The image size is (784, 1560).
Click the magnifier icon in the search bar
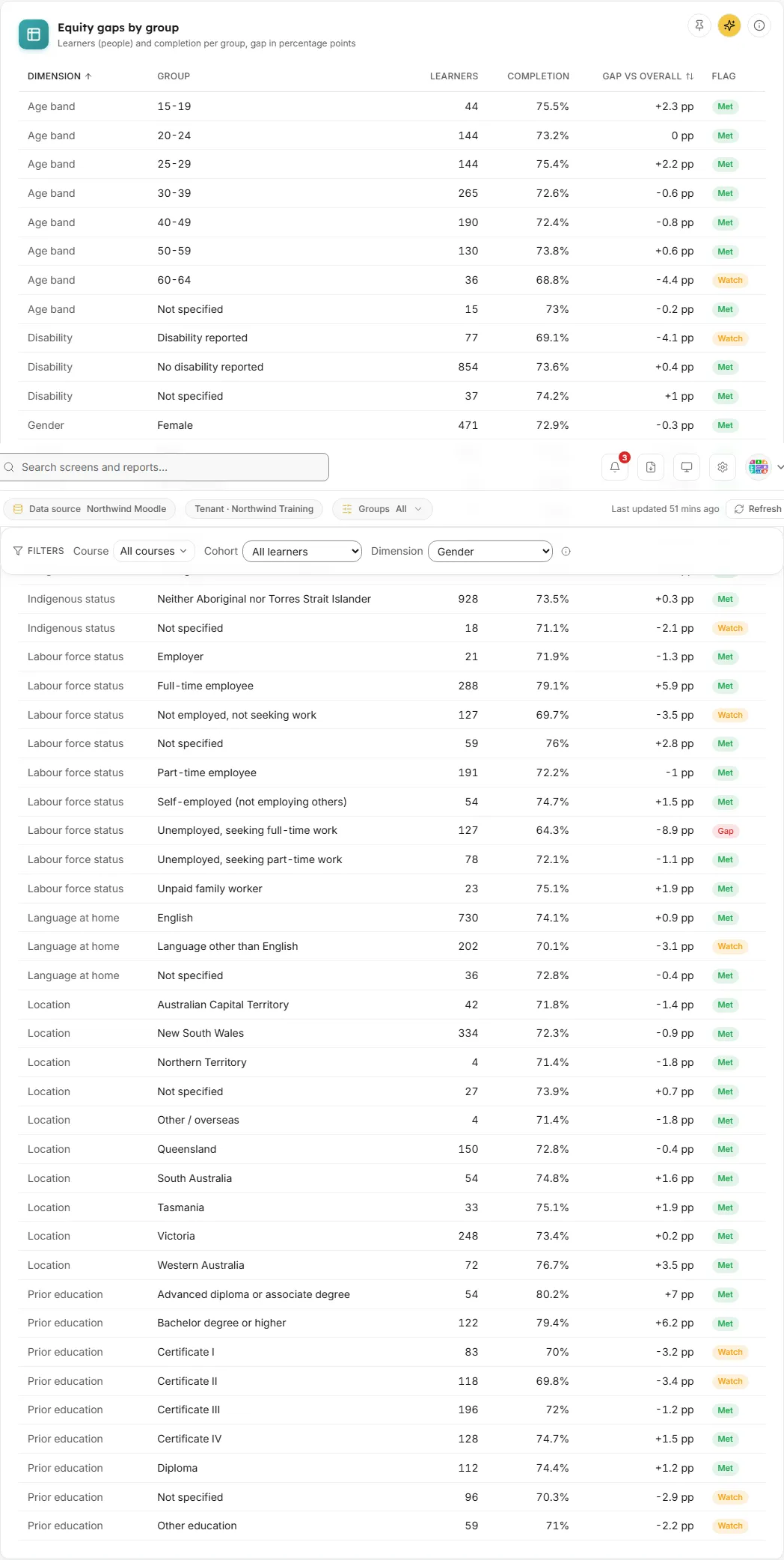(10, 467)
